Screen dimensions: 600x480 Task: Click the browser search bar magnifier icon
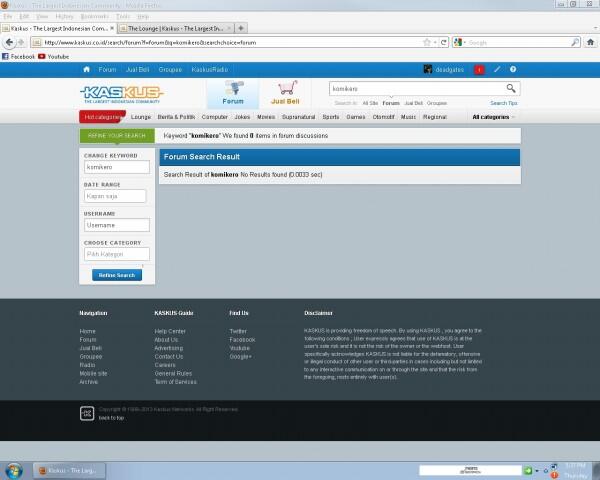(x=575, y=42)
